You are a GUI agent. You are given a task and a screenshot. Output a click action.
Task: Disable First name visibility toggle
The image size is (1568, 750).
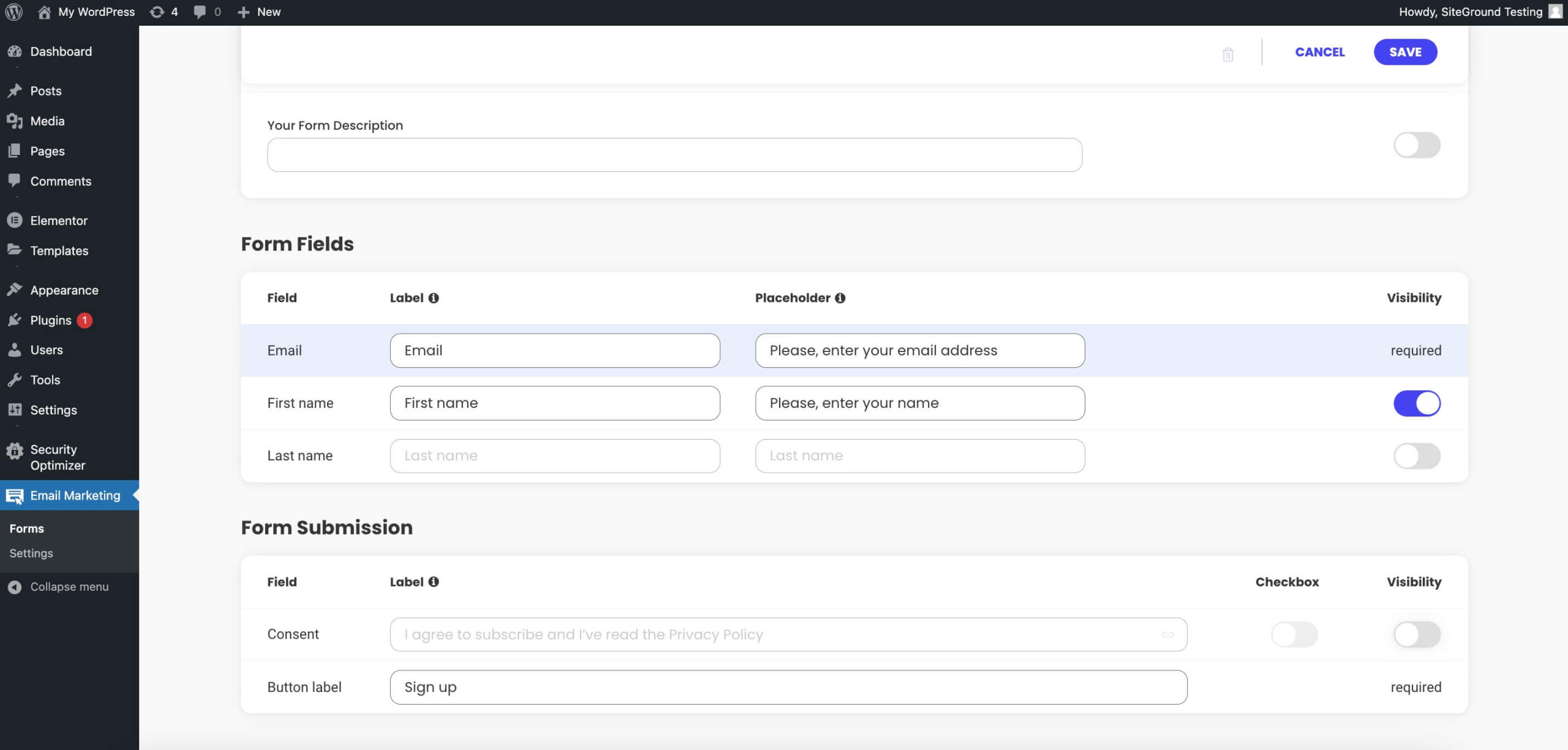pyautogui.click(x=1417, y=403)
